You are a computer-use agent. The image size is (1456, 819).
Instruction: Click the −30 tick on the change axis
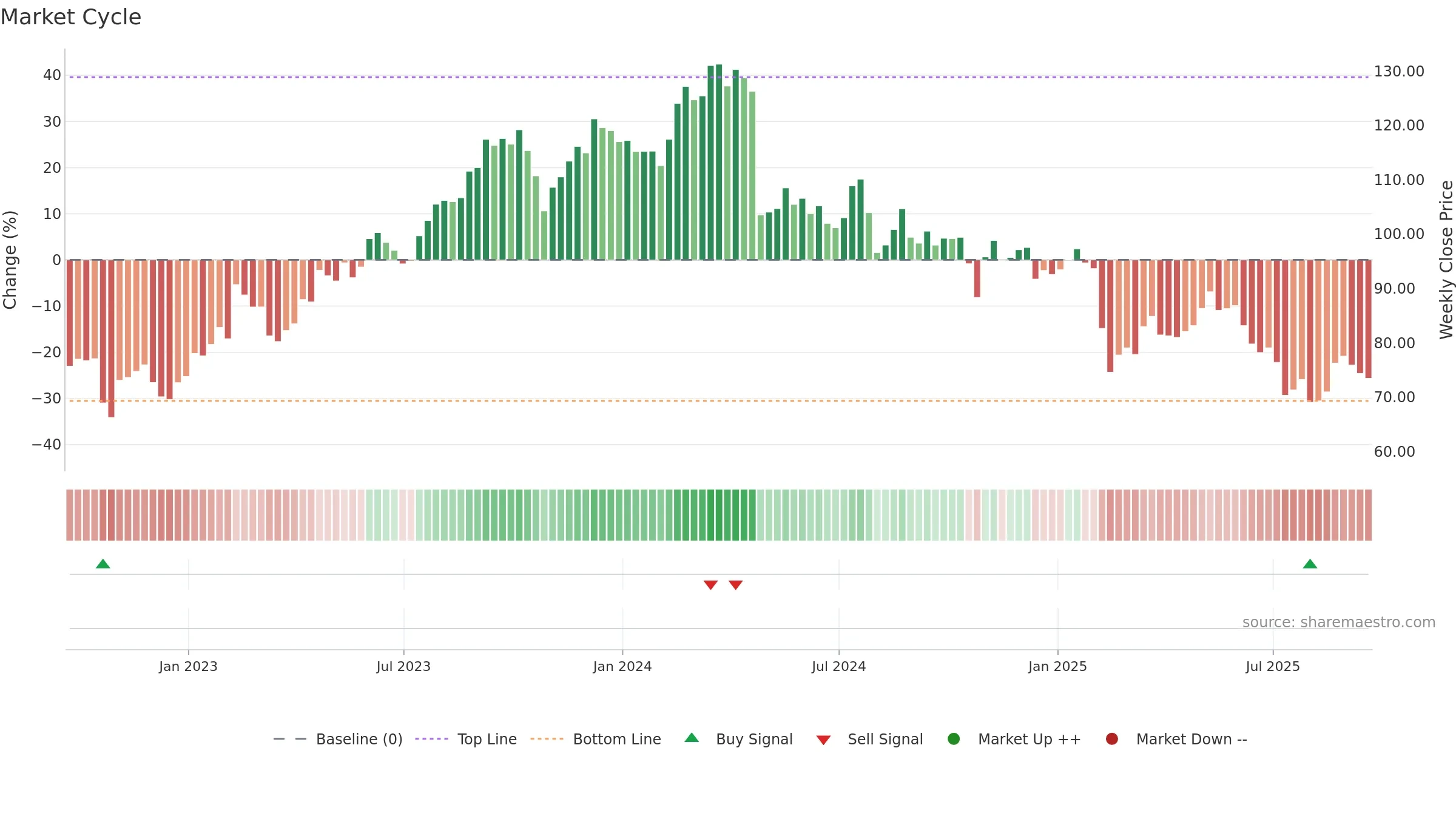47,399
